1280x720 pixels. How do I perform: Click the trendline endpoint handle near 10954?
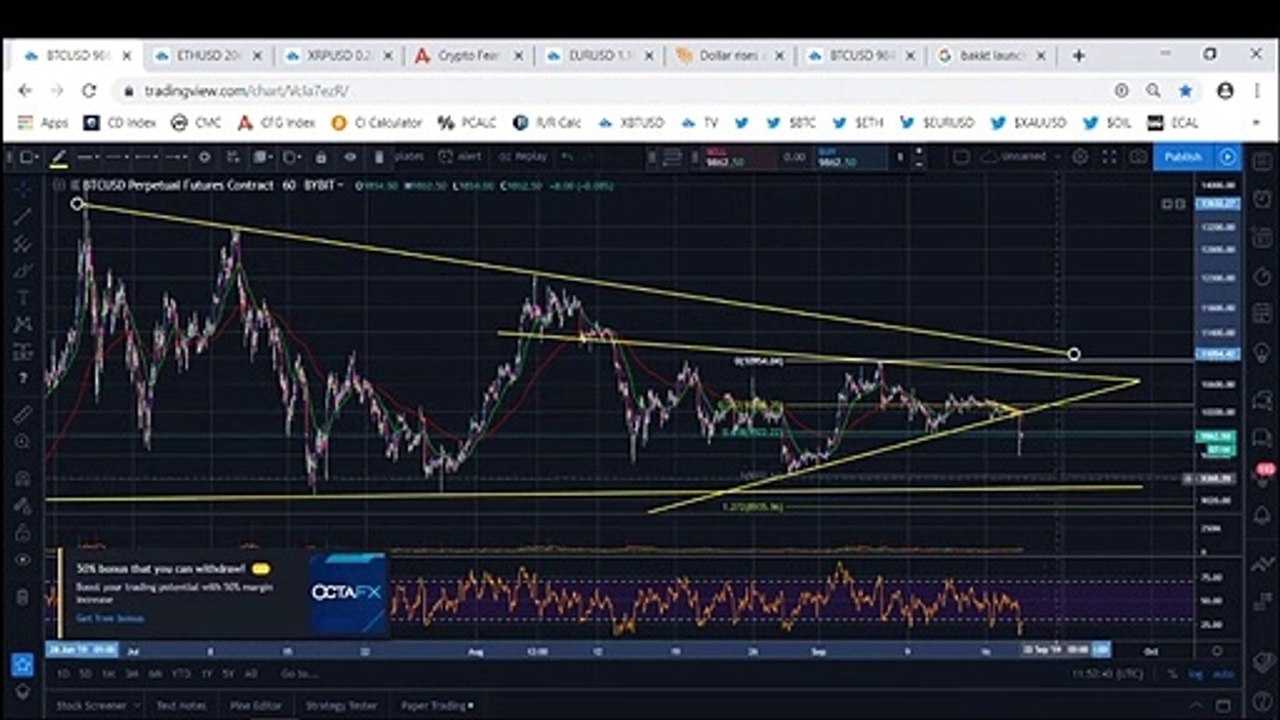1074,354
